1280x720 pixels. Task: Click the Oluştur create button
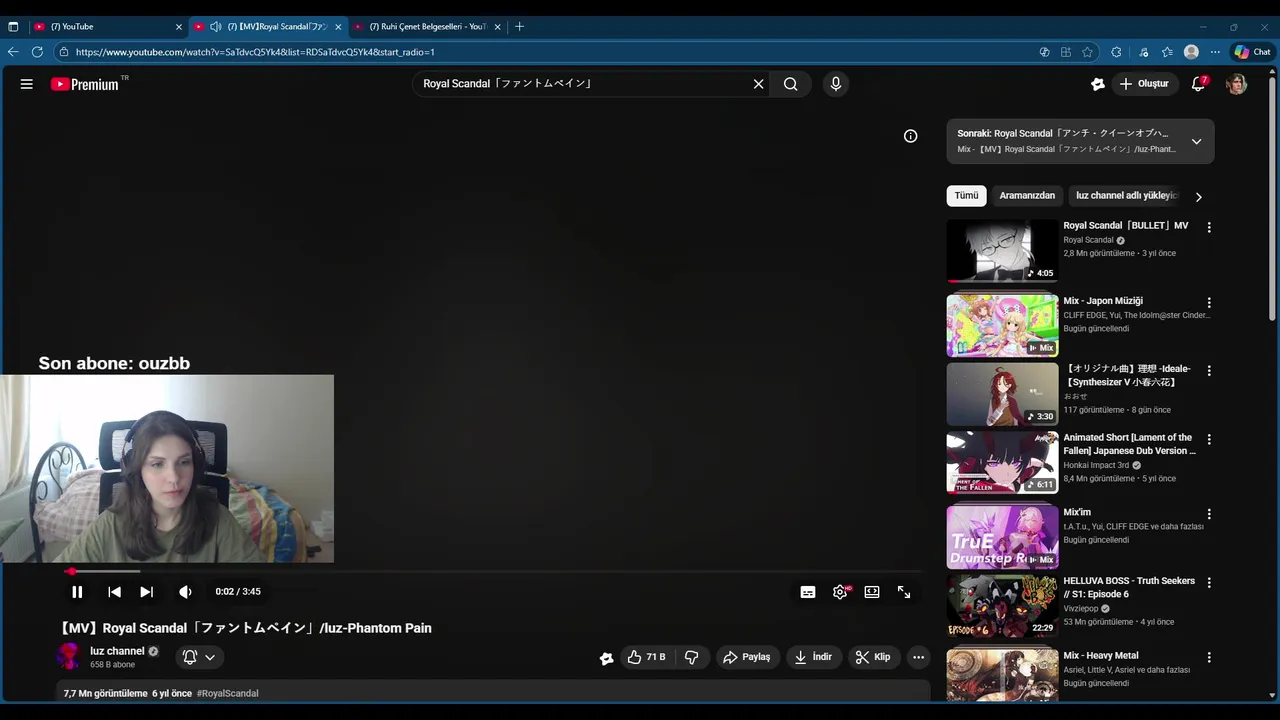[x=1144, y=84]
